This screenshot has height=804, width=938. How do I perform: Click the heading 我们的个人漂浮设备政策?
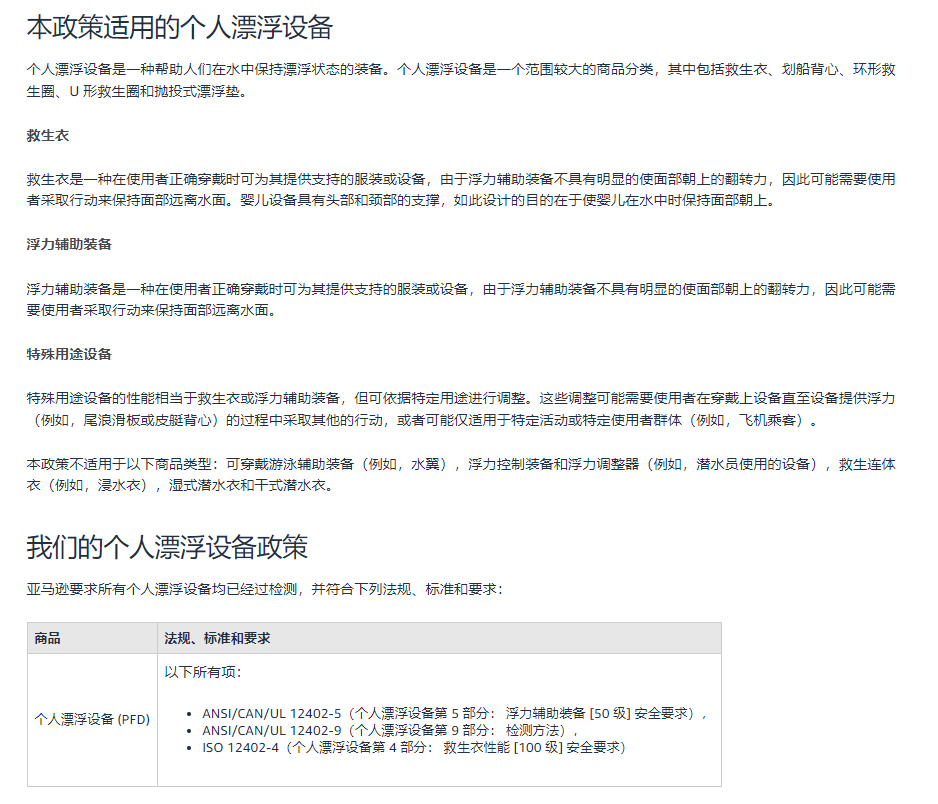pos(166,547)
